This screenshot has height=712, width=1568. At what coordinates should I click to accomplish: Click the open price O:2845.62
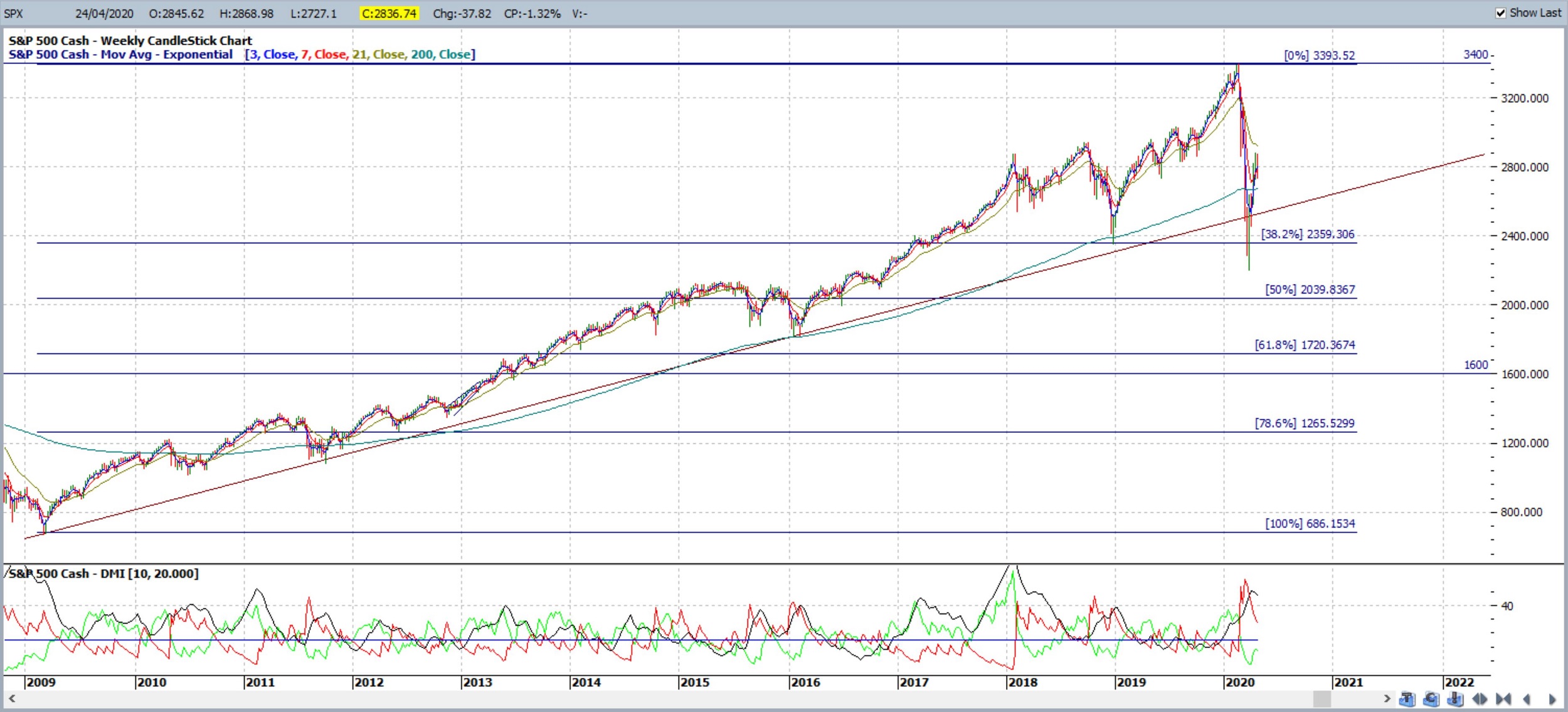click(x=176, y=14)
